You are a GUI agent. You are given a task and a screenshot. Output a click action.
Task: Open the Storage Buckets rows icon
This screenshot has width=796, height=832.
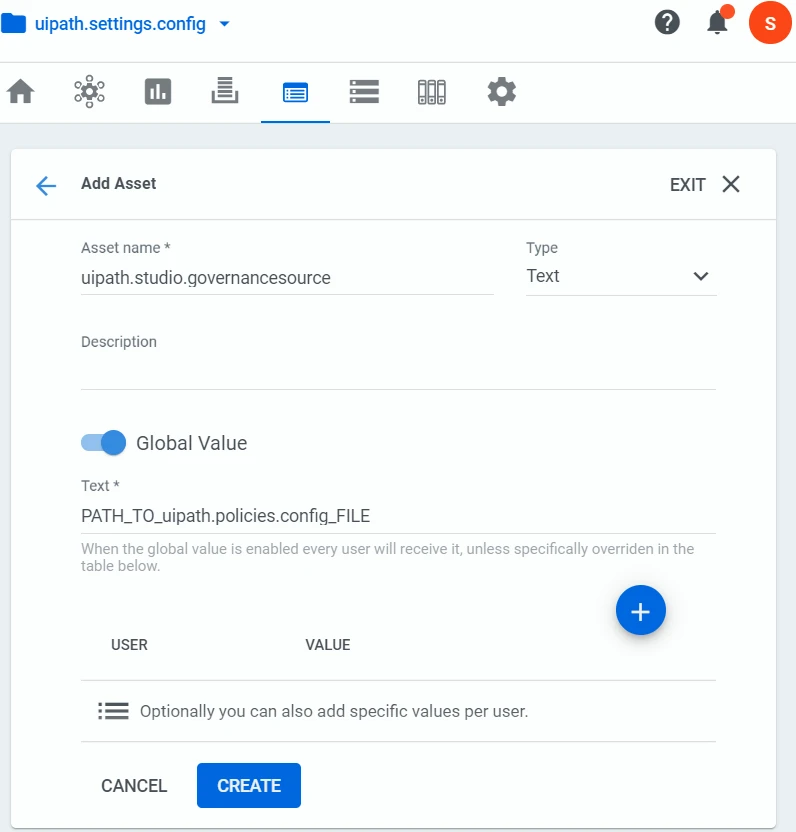click(x=364, y=91)
